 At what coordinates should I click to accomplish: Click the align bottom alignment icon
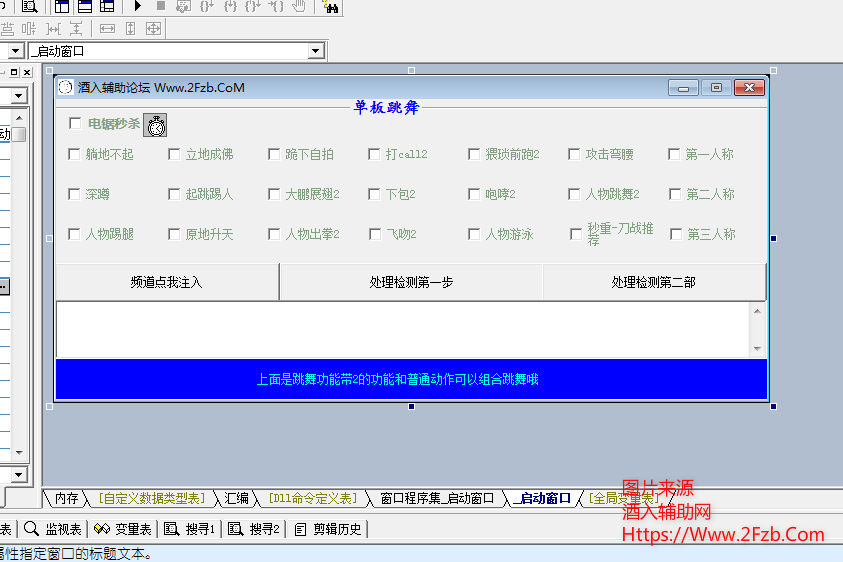(7, 29)
